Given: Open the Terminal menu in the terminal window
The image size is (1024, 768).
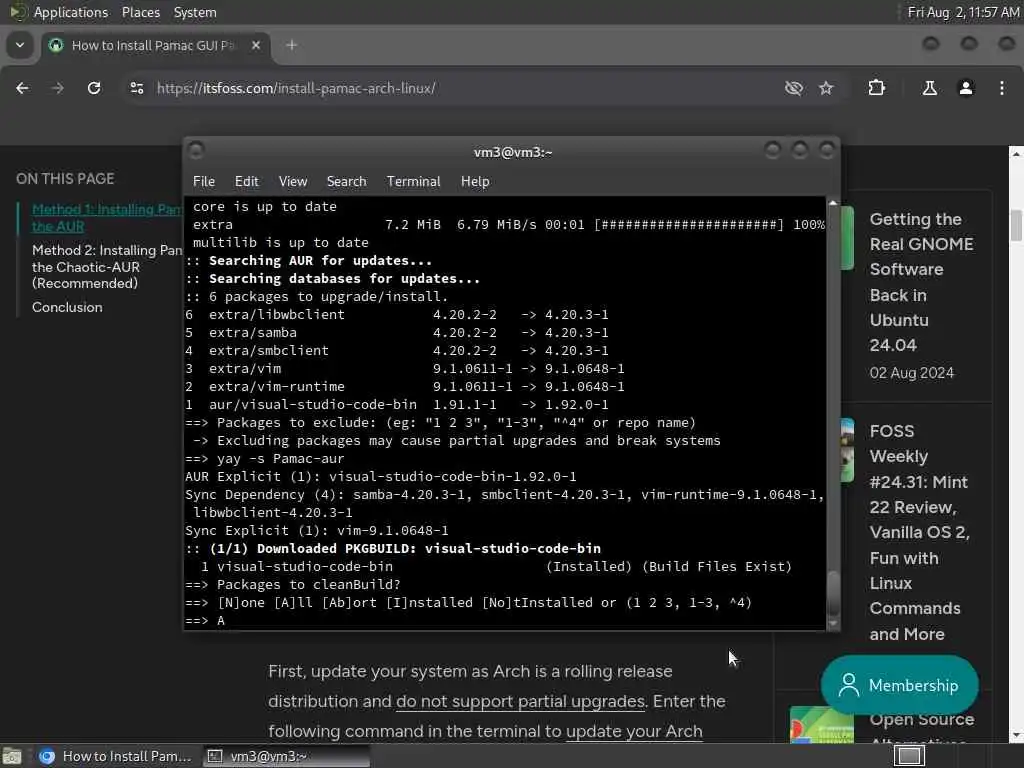Looking at the screenshot, I should (x=413, y=182).
